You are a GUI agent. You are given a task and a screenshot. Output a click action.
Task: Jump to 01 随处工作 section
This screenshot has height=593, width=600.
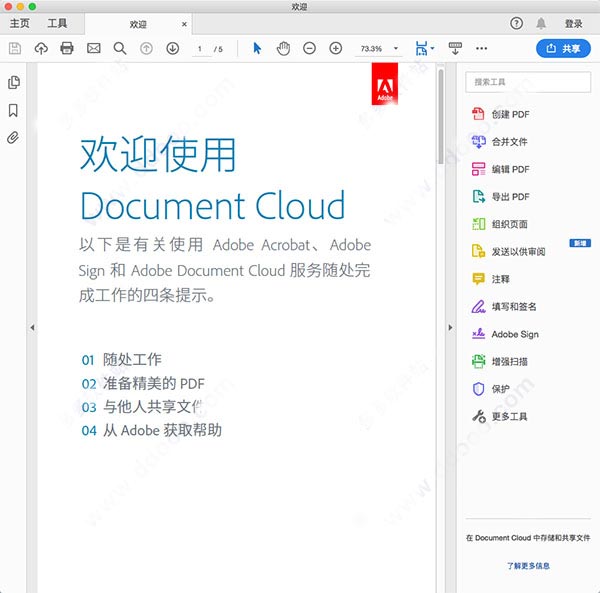(x=122, y=360)
